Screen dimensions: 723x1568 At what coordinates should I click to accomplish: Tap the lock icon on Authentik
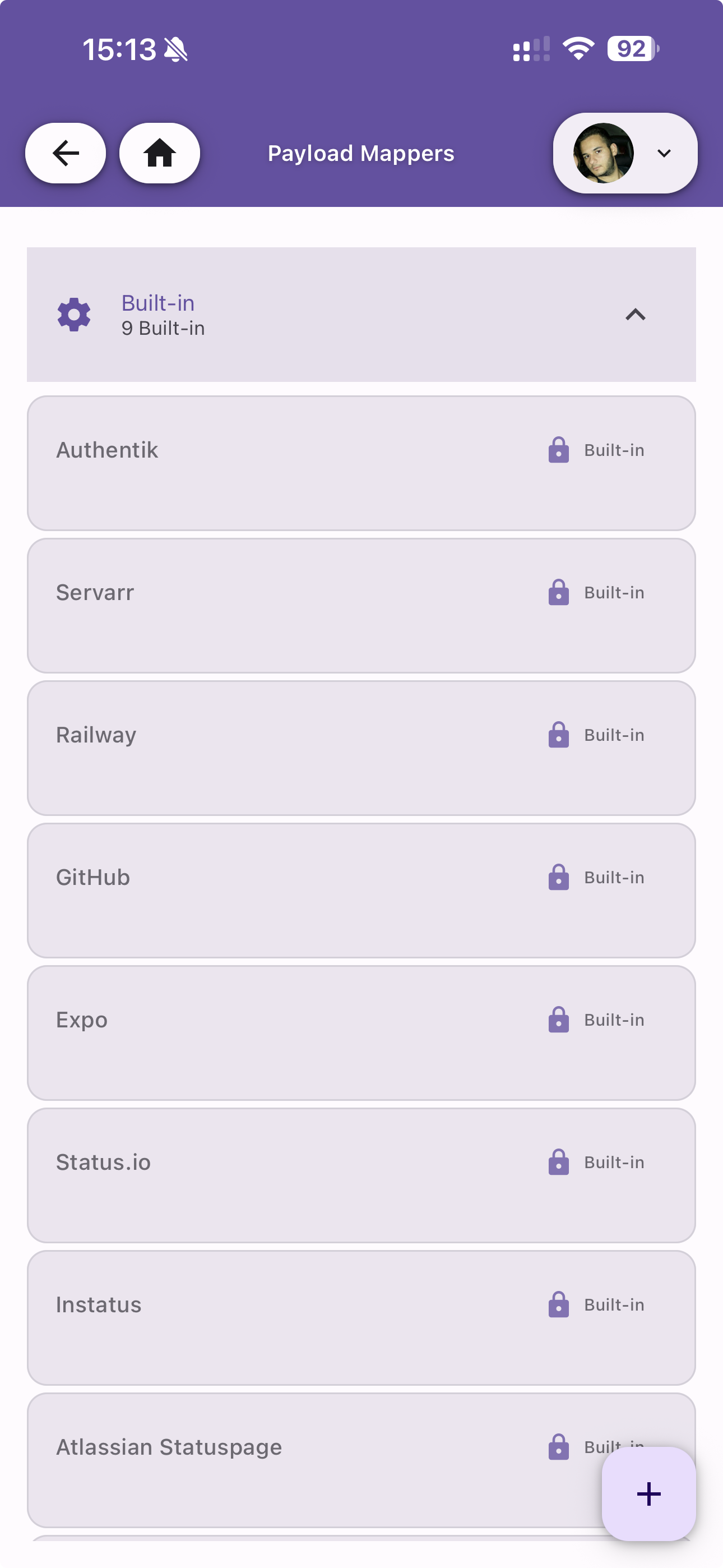click(558, 450)
